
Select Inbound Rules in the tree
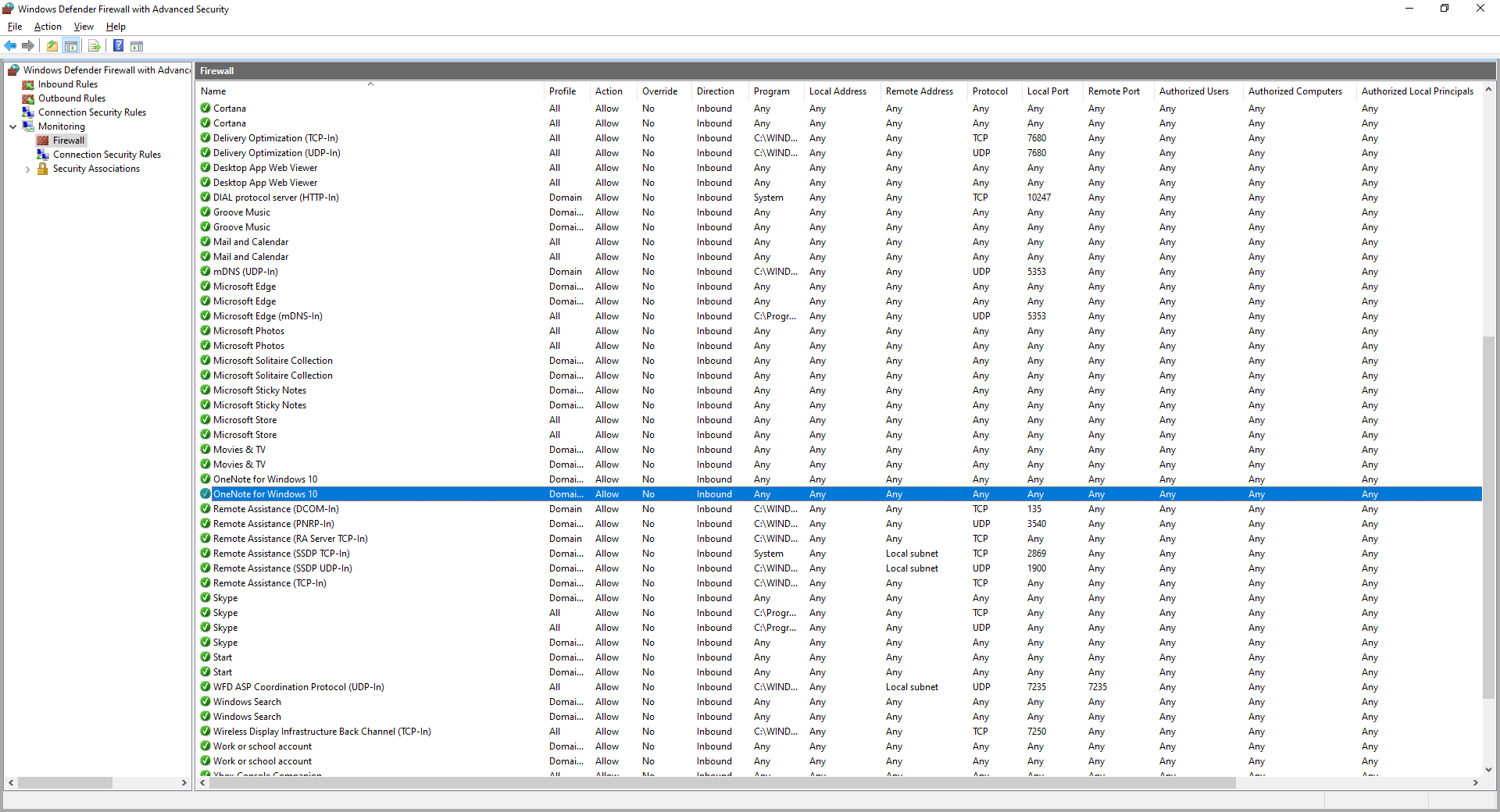[68, 84]
